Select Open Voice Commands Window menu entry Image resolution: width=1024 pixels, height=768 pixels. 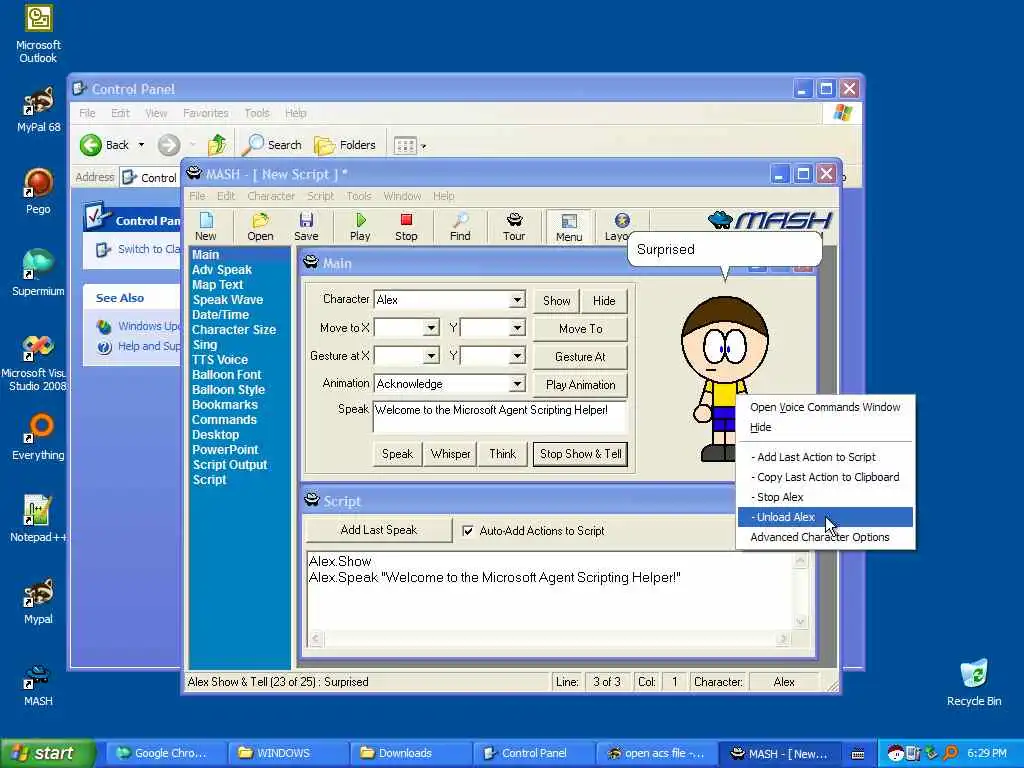click(825, 407)
